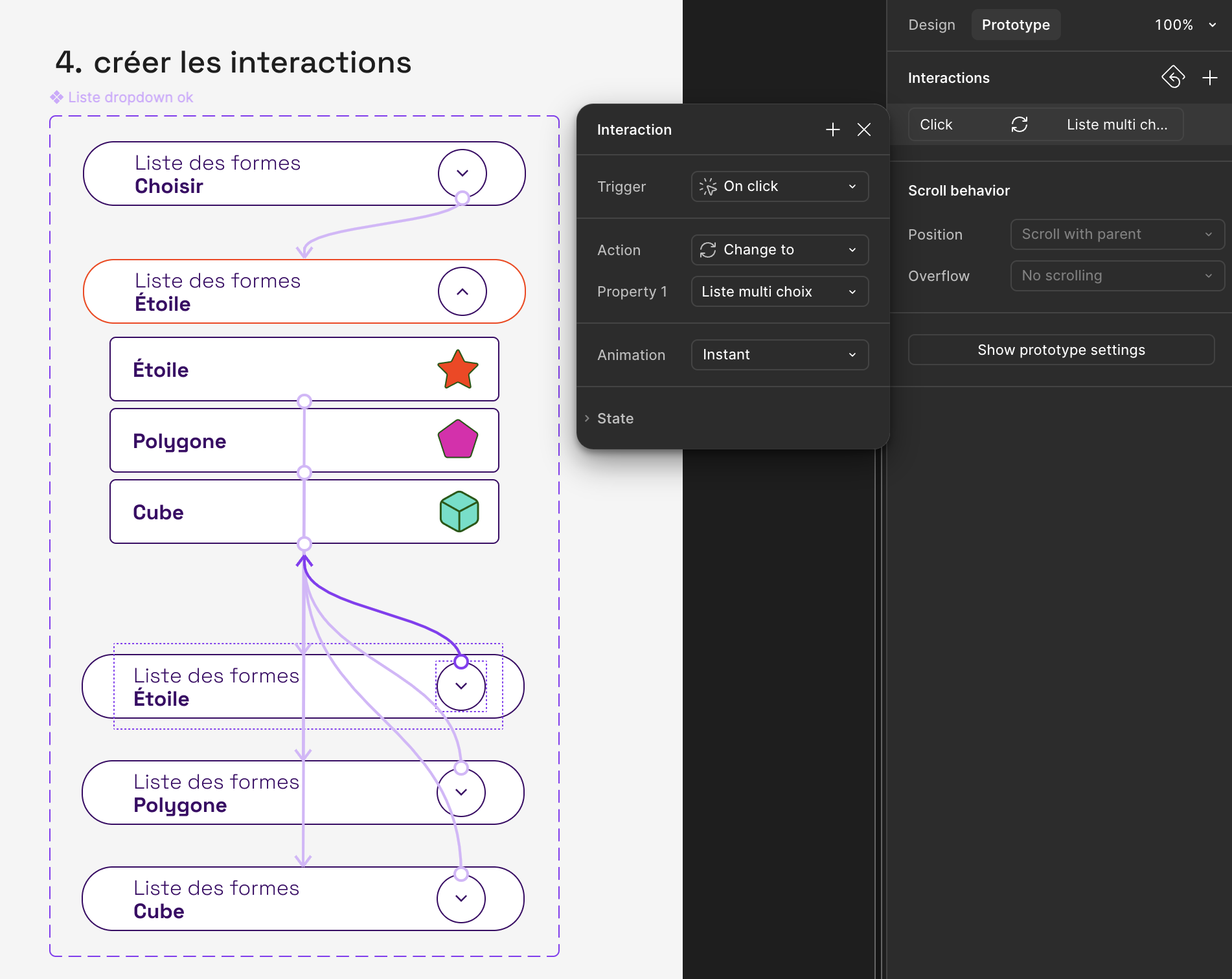Open the Action dropdown showing Change to
The image size is (1232, 979).
(x=779, y=250)
